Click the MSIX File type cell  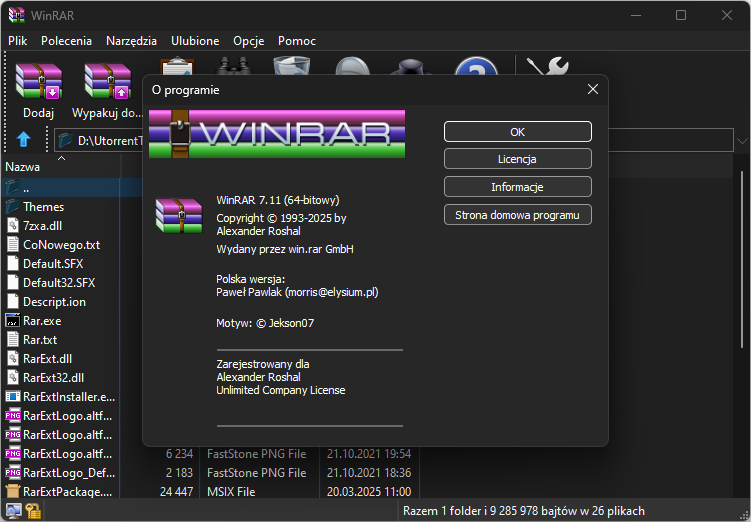(231, 491)
